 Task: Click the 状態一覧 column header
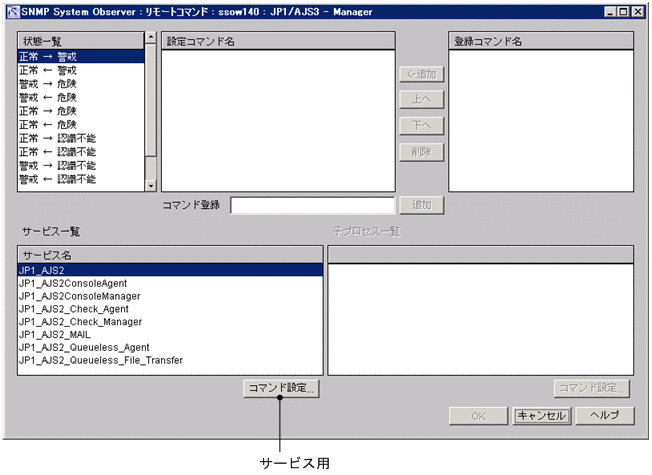point(81,41)
